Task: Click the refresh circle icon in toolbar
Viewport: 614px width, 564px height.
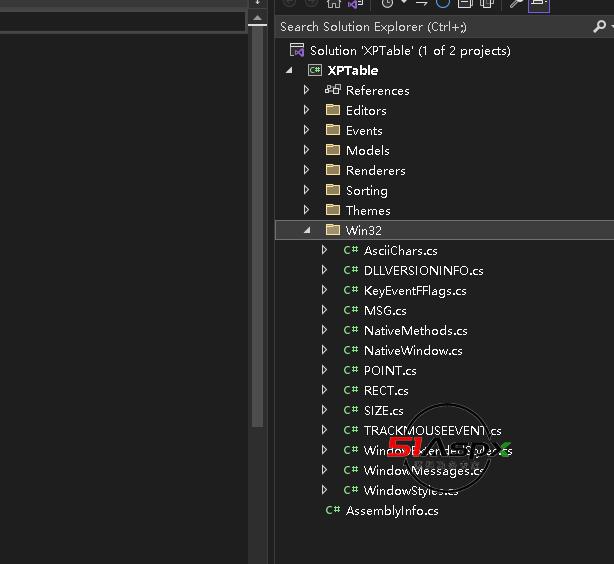Action: (x=443, y=4)
